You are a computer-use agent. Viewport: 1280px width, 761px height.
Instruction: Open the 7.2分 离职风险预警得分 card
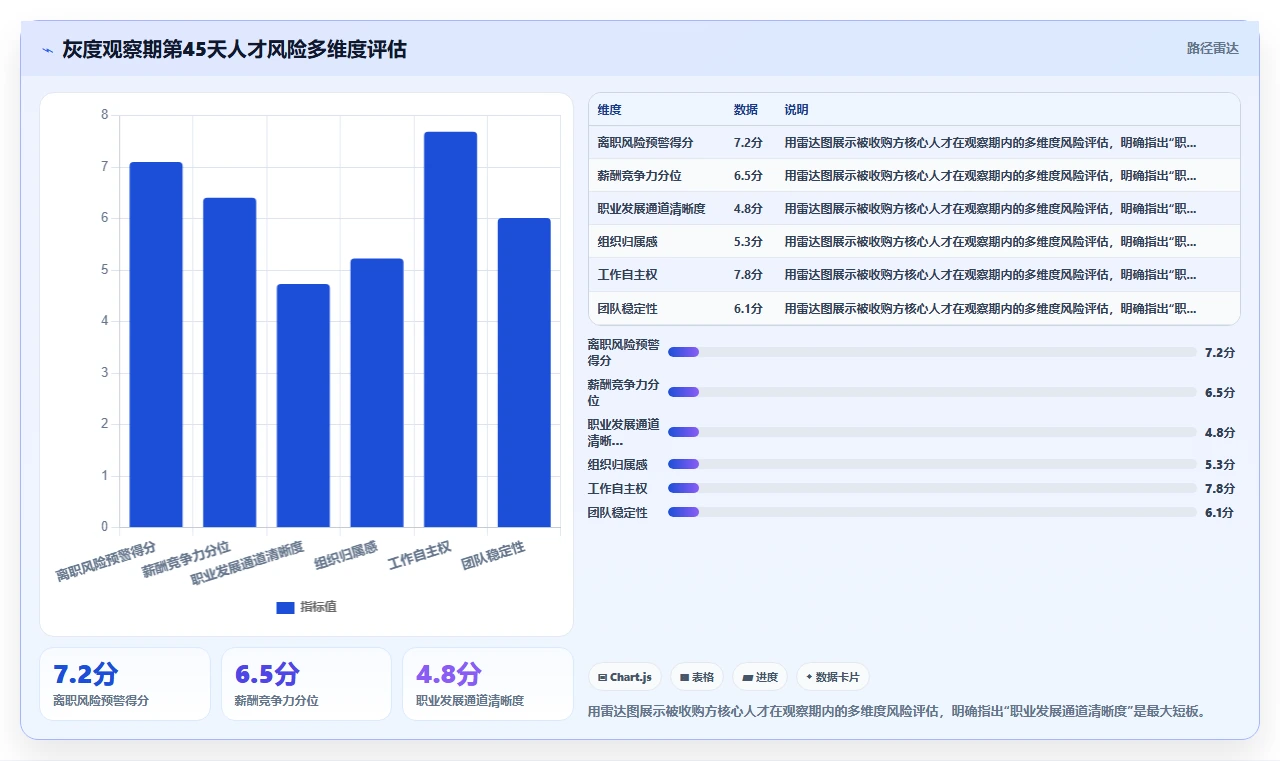125,684
